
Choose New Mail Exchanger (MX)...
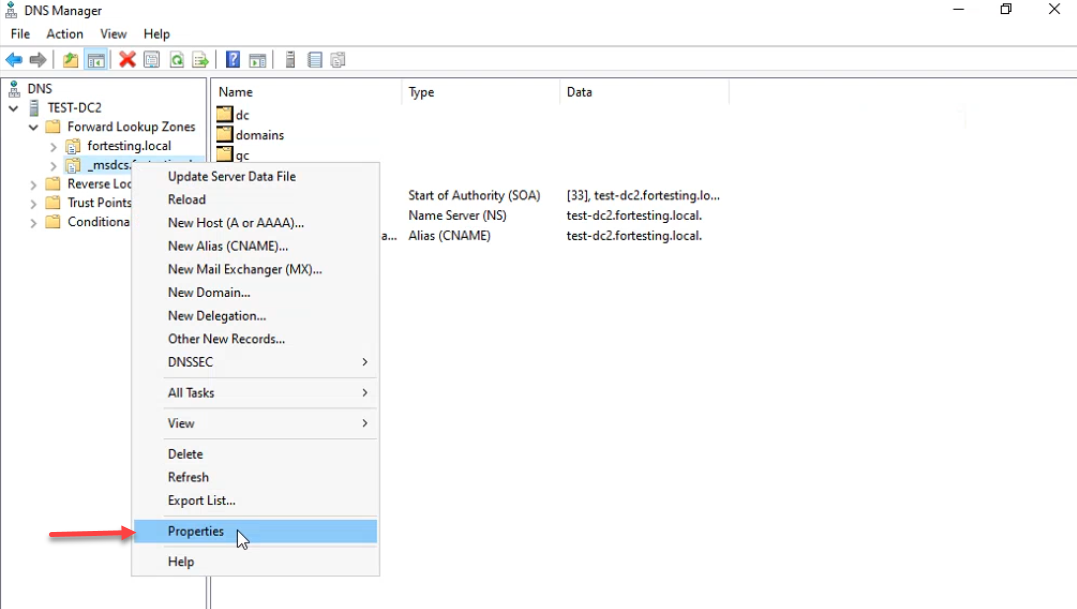tap(256, 270)
